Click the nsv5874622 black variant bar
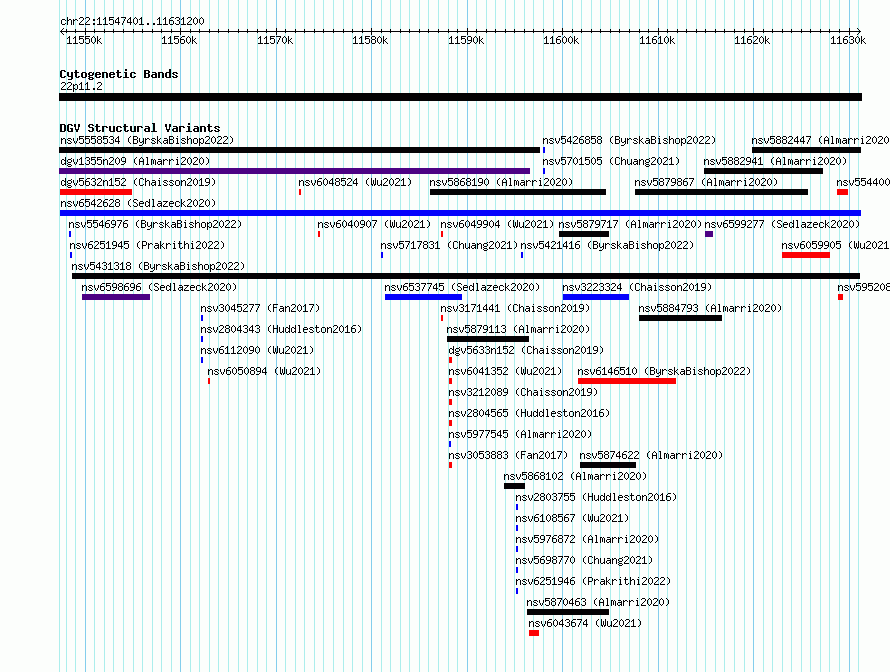890x672 pixels. click(608, 465)
